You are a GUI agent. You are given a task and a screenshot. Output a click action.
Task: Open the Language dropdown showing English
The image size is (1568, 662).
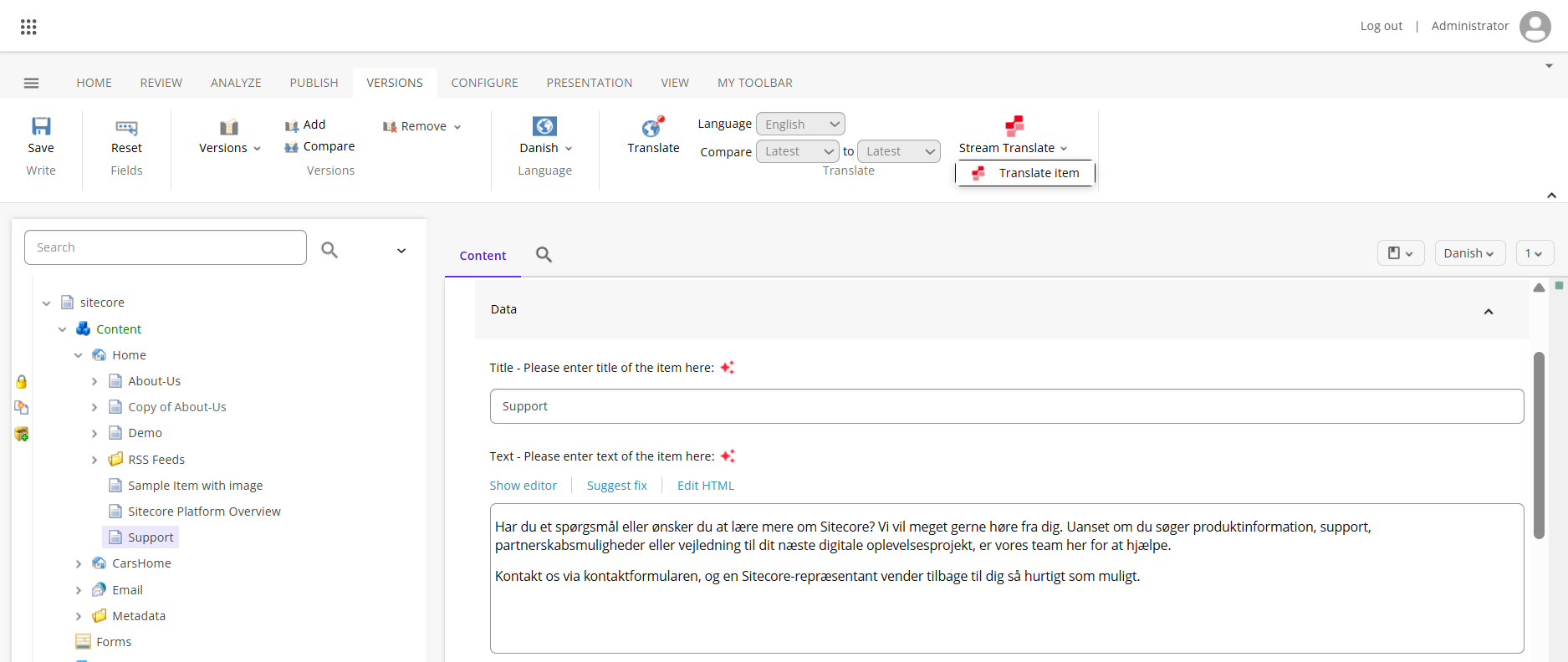tap(800, 124)
